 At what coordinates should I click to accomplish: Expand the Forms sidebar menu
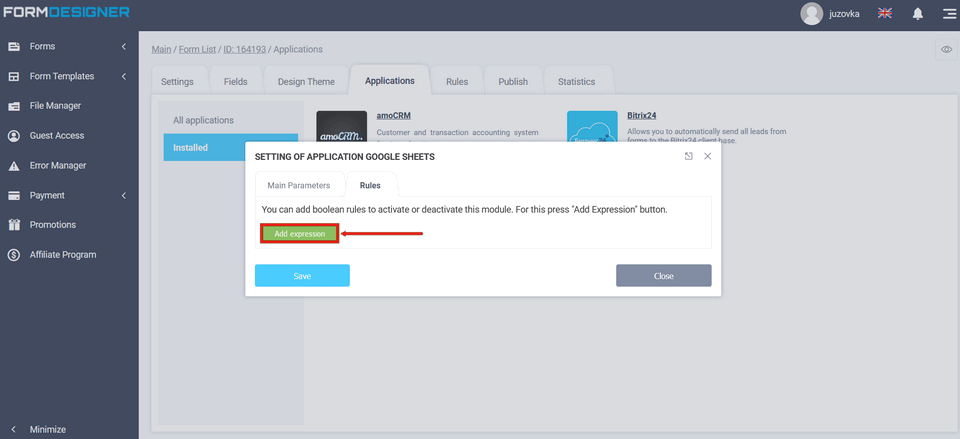click(68, 47)
